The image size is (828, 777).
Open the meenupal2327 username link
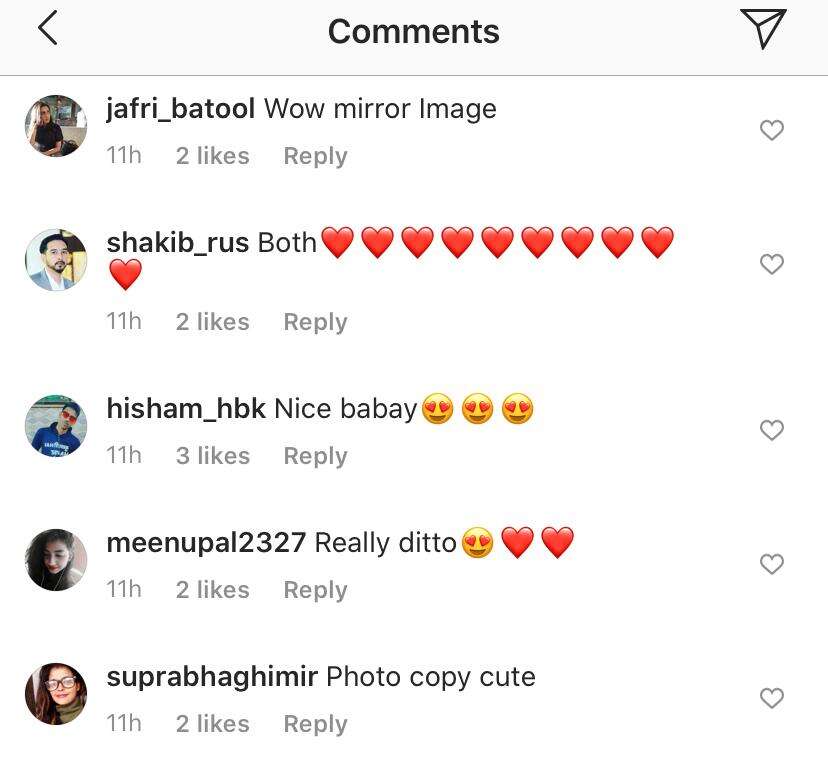point(206,543)
